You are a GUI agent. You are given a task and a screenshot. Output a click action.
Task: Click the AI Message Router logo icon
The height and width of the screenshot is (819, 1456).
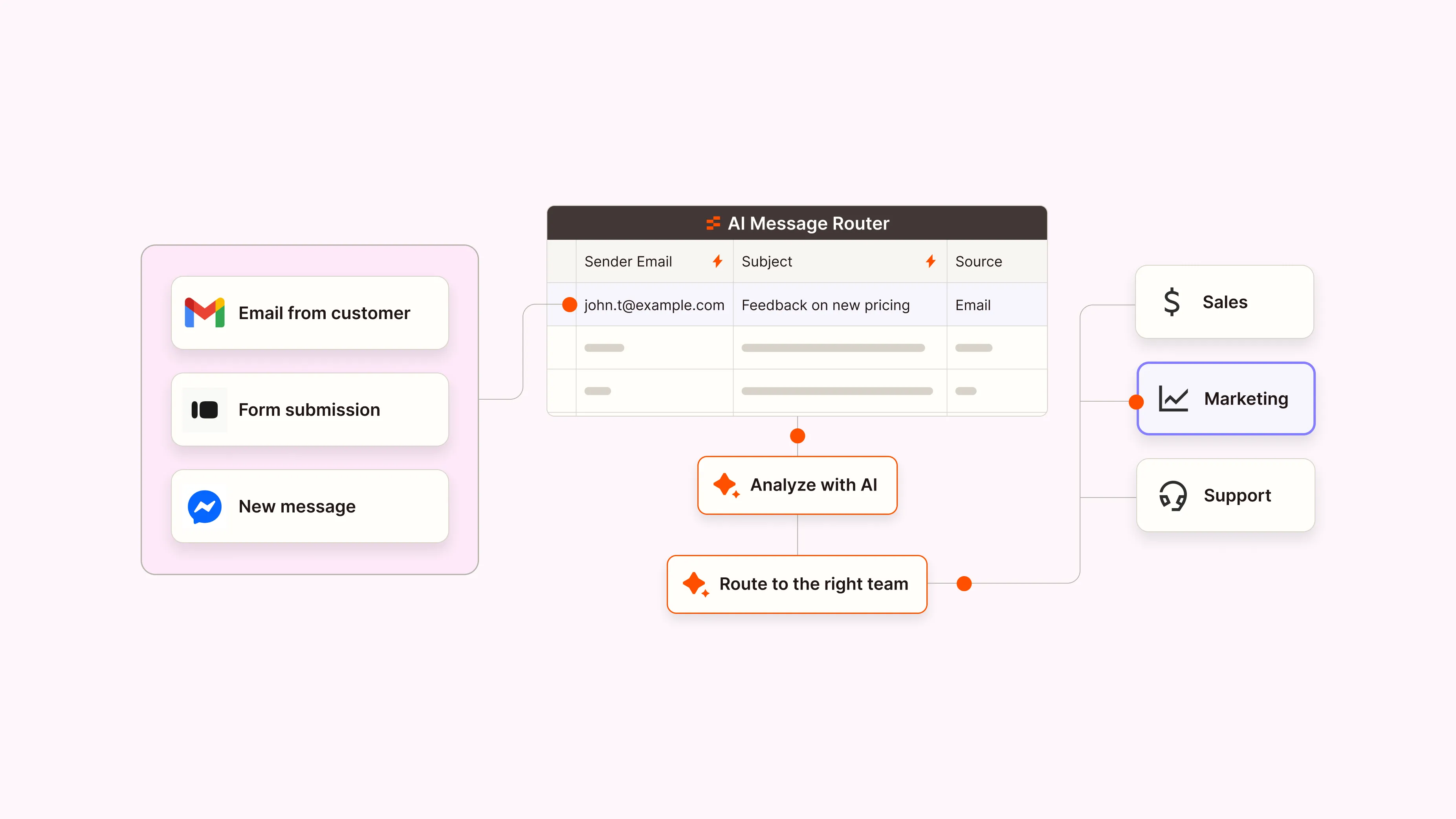[x=713, y=223]
